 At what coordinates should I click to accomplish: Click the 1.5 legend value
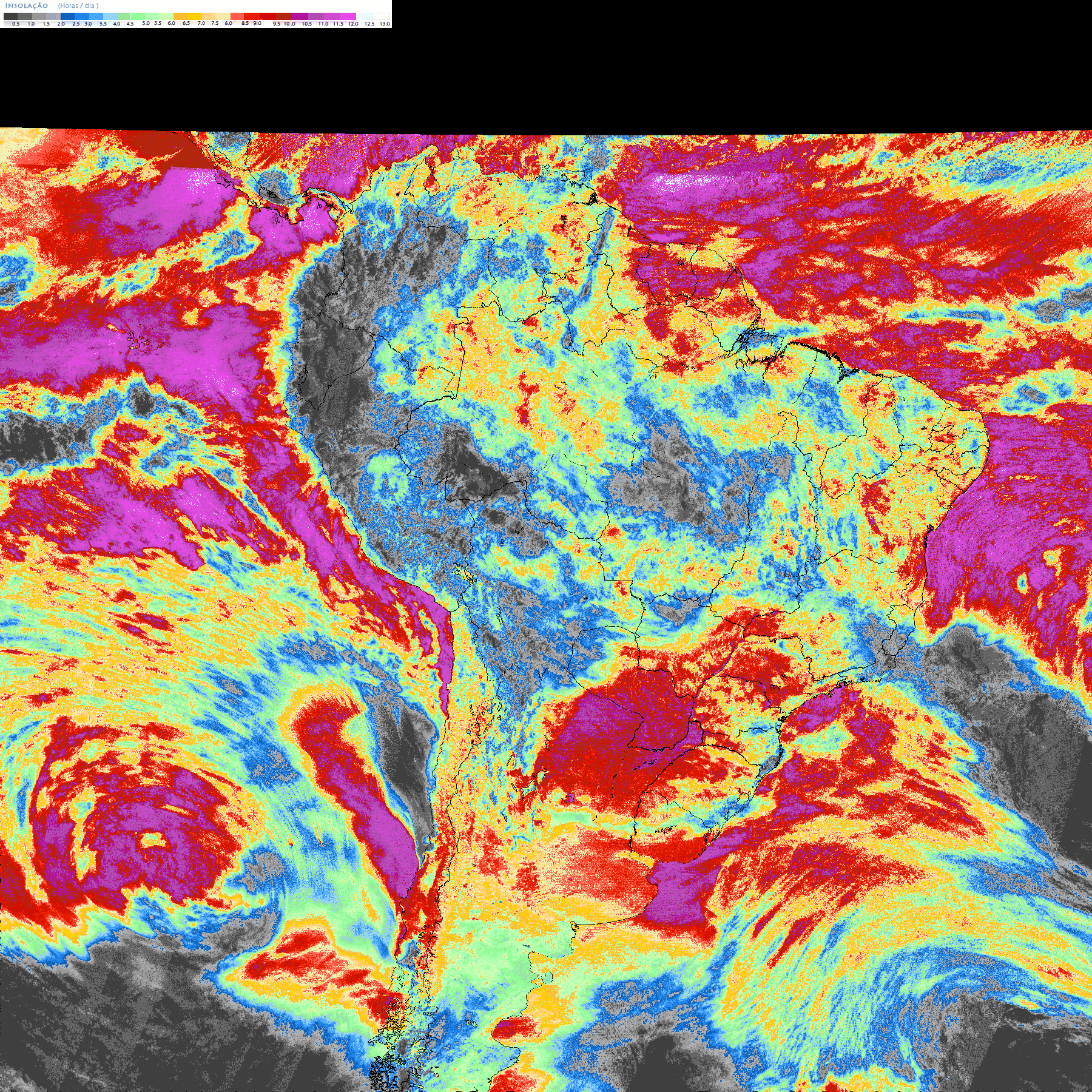click(46, 24)
